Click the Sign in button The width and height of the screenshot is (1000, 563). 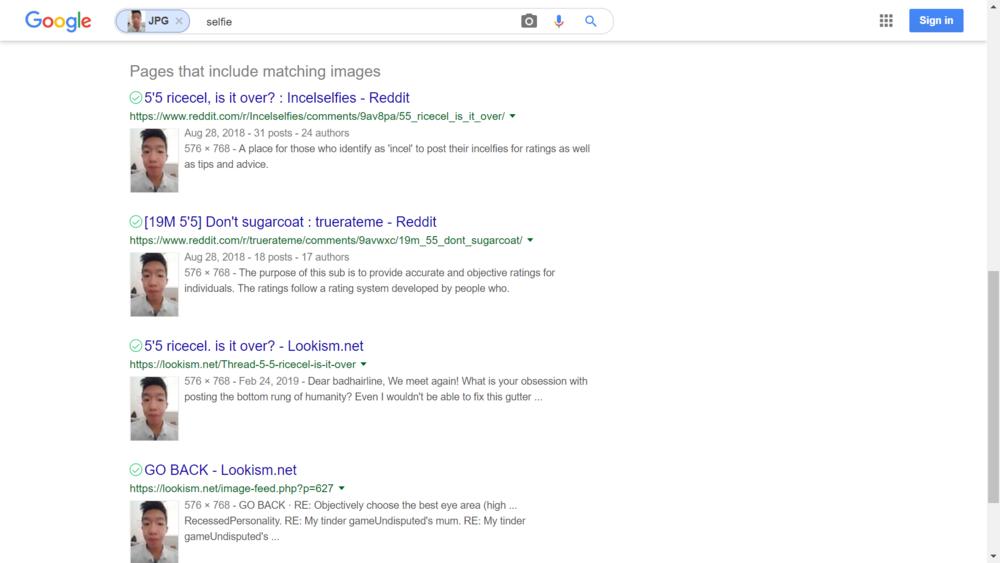(x=936, y=21)
